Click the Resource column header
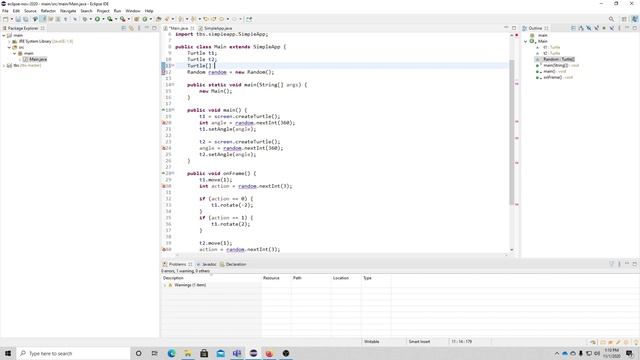The image size is (640, 360). tap(276, 278)
